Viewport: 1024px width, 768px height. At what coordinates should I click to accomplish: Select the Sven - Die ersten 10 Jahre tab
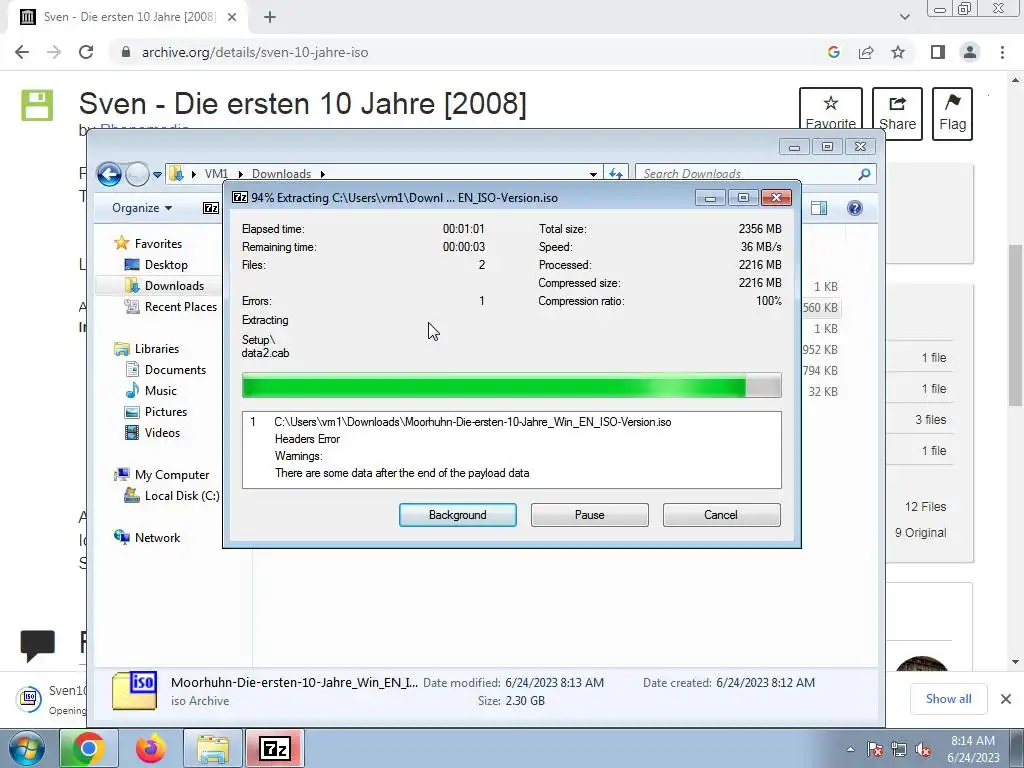pyautogui.click(x=128, y=17)
